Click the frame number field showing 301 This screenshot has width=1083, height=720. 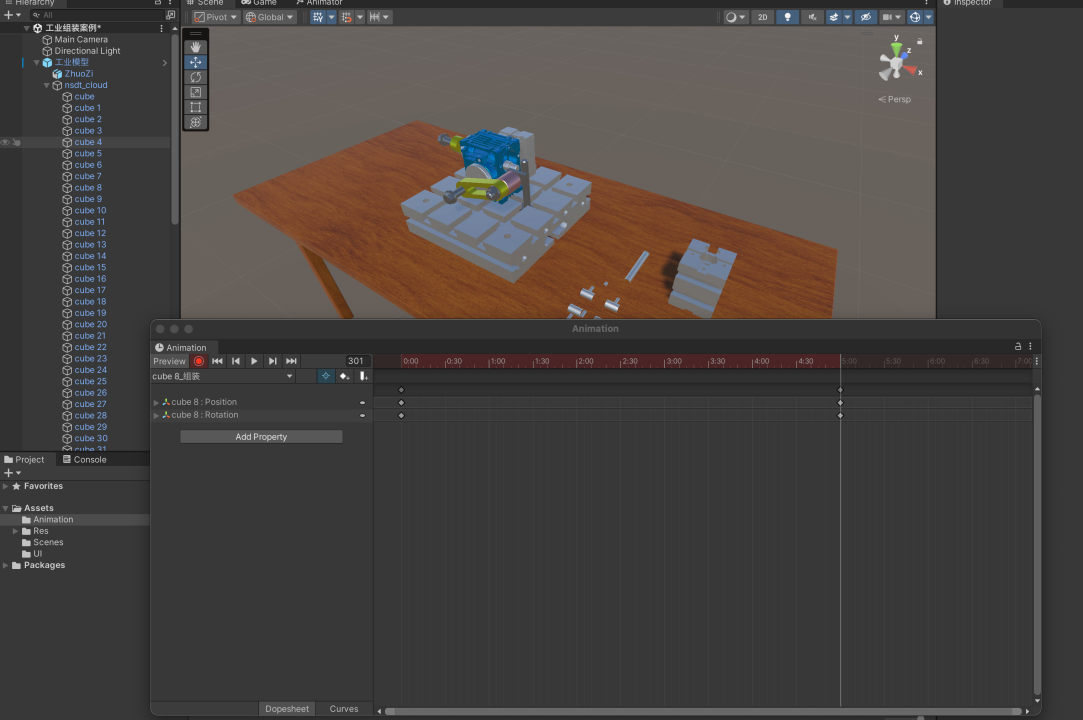356,361
